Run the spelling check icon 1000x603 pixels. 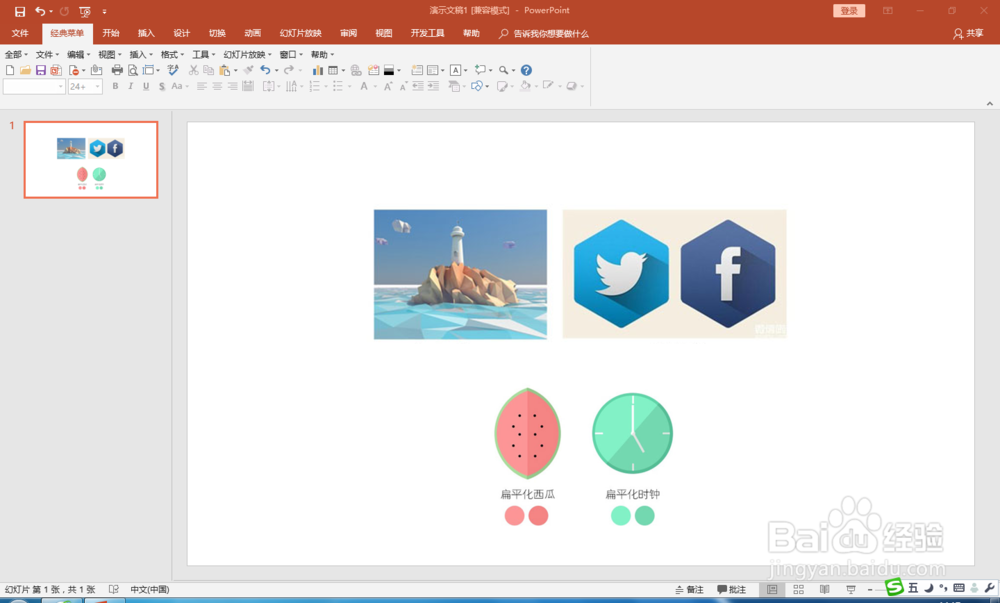pos(173,70)
